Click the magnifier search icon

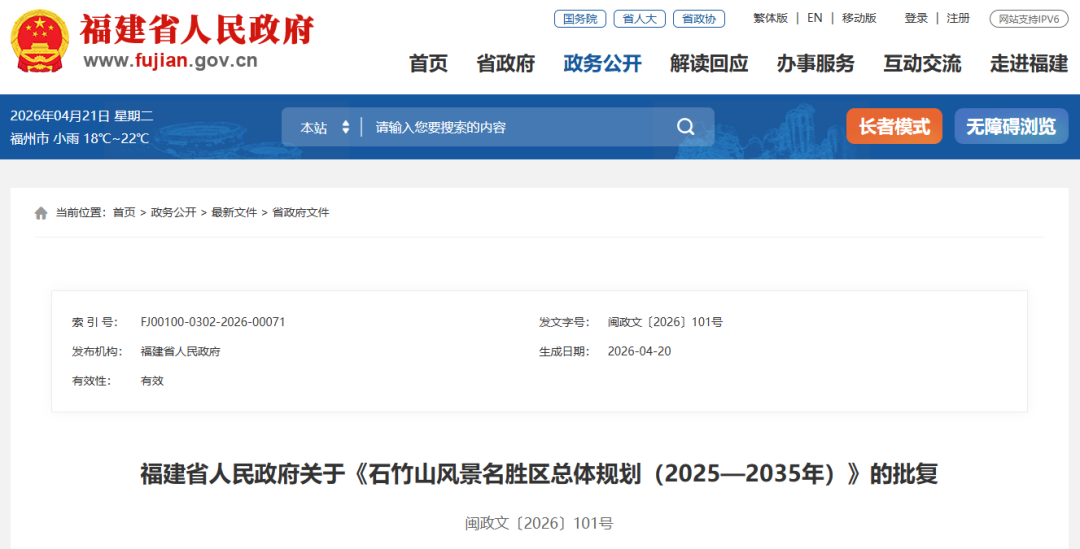pos(685,127)
